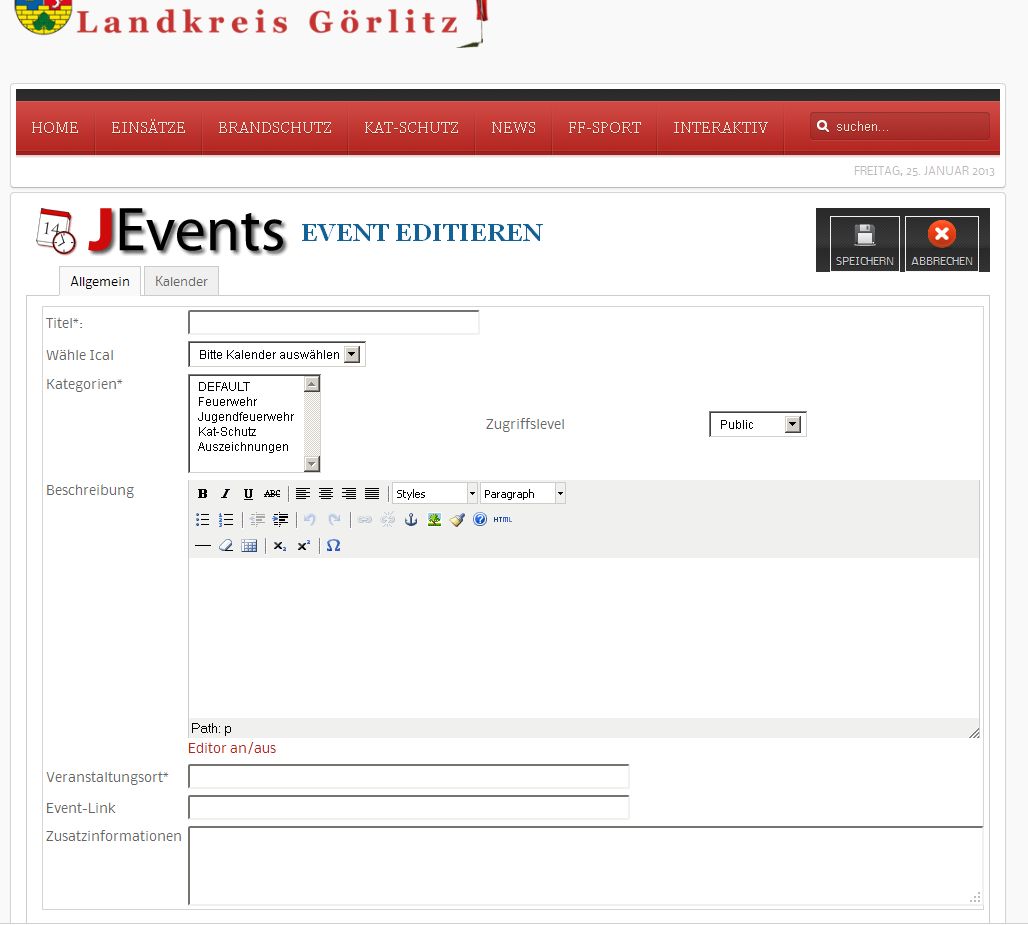The height and width of the screenshot is (925, 1028).
Task: Toggle underline formatting
Action: (x=248, y=494)
